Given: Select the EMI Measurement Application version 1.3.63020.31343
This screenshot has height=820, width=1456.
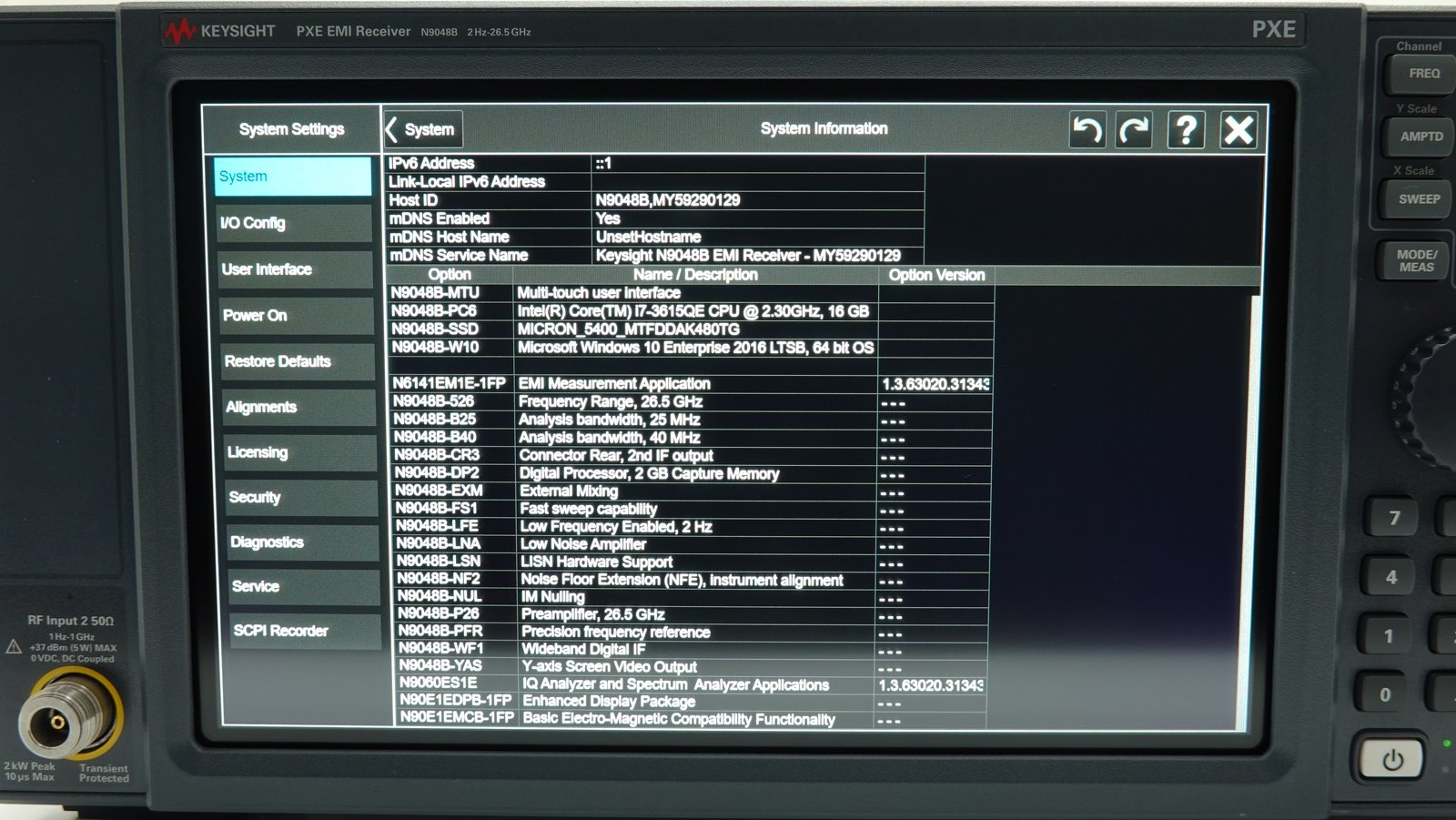Looking at the screenshot, I should [x=935, y=384].
